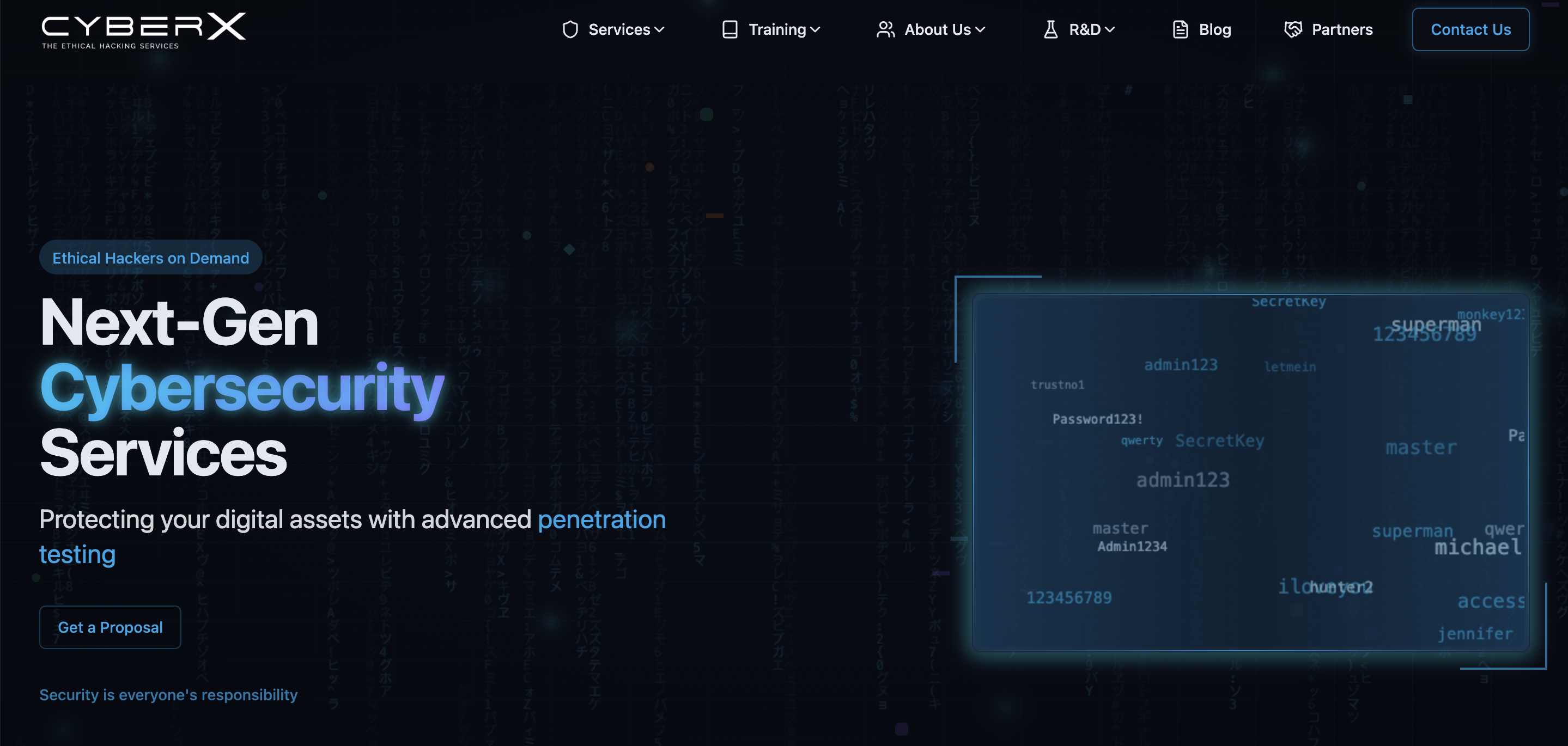Viewport: 1568px width, 746px height.
Task: Expand the Training chevron arrow
Action: [815, 29]
